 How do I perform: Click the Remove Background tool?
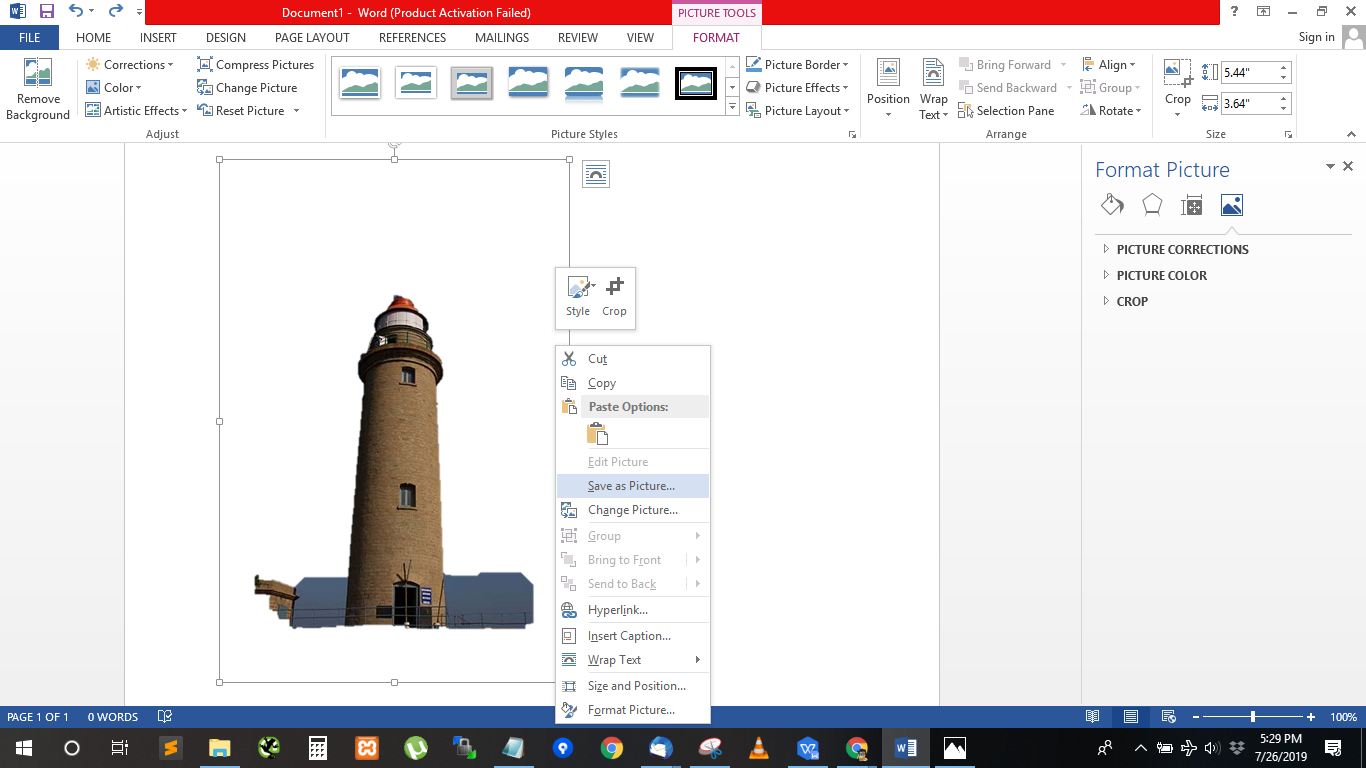38,90
